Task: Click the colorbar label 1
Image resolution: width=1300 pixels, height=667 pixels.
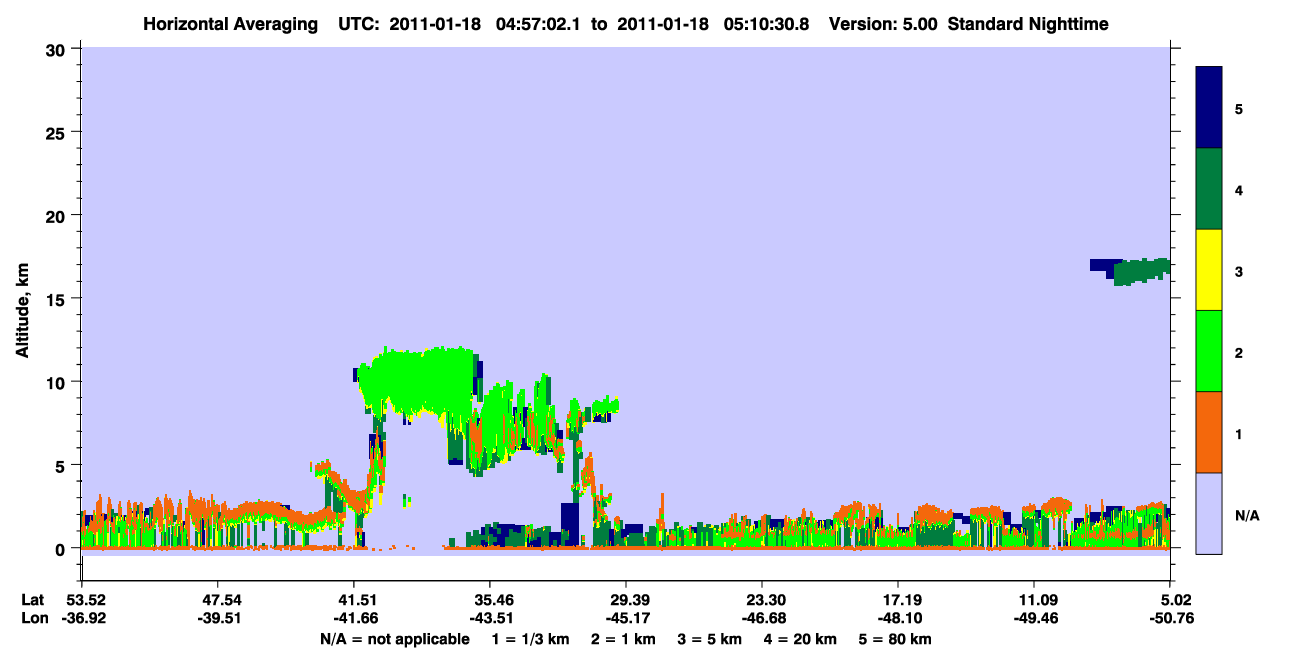Action: click(x=1239, y=433)
